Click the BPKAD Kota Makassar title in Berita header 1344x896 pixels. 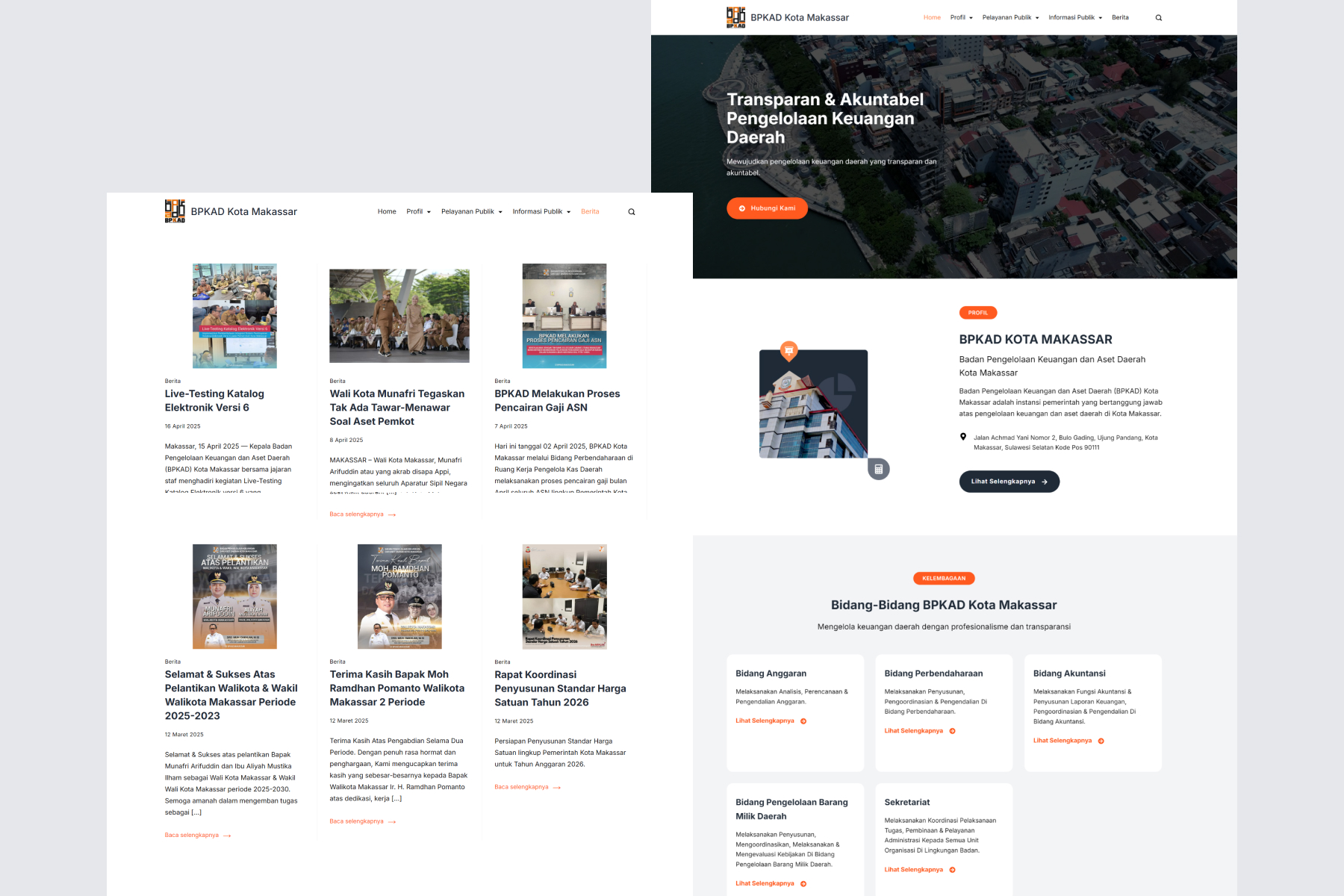coord(244,212)
